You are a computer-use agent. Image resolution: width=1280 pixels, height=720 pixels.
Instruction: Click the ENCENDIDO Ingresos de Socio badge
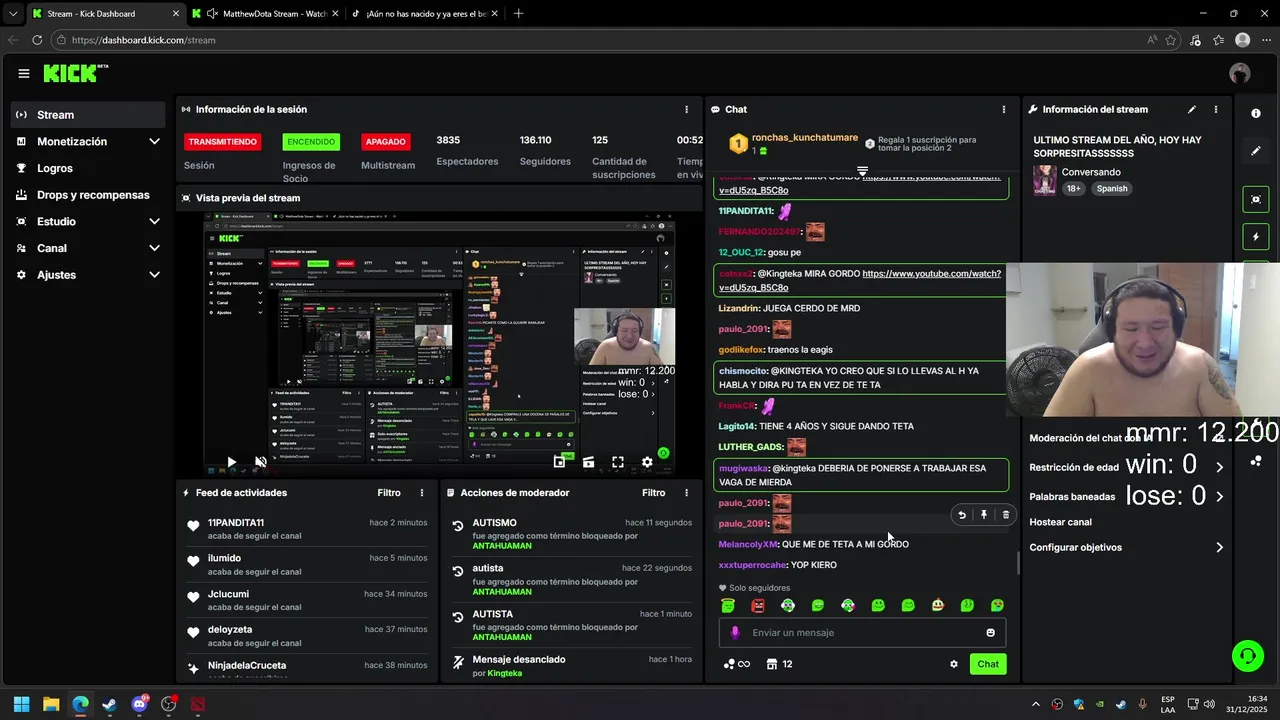311,142
